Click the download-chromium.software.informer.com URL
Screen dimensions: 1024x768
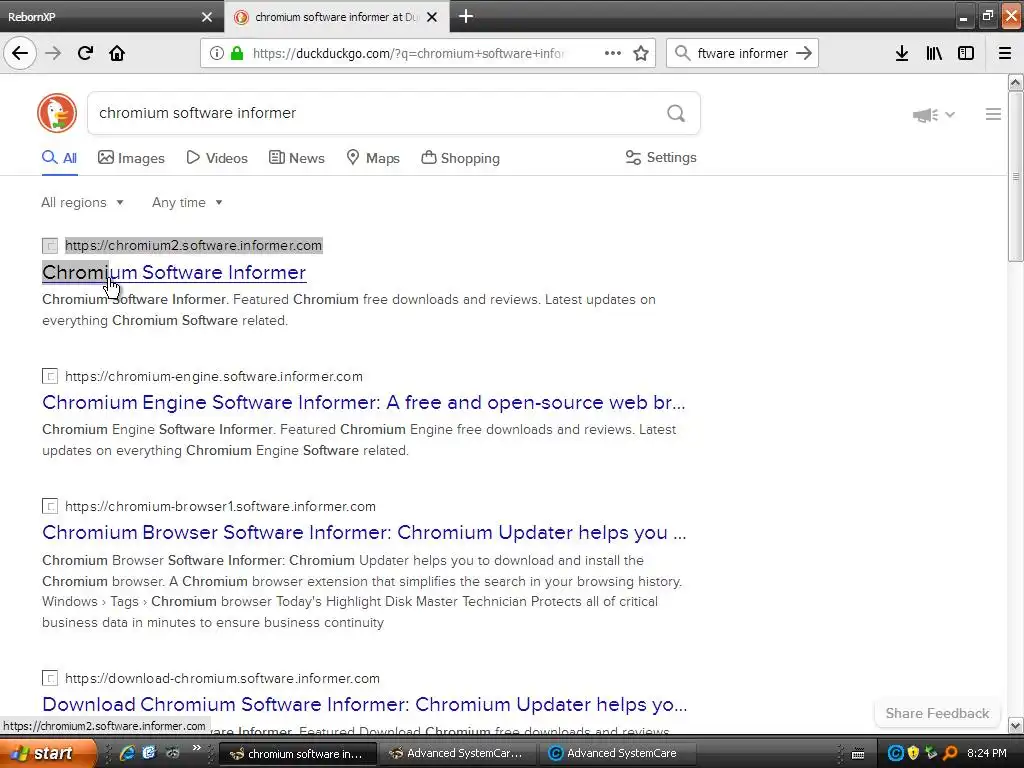[222, 678]
